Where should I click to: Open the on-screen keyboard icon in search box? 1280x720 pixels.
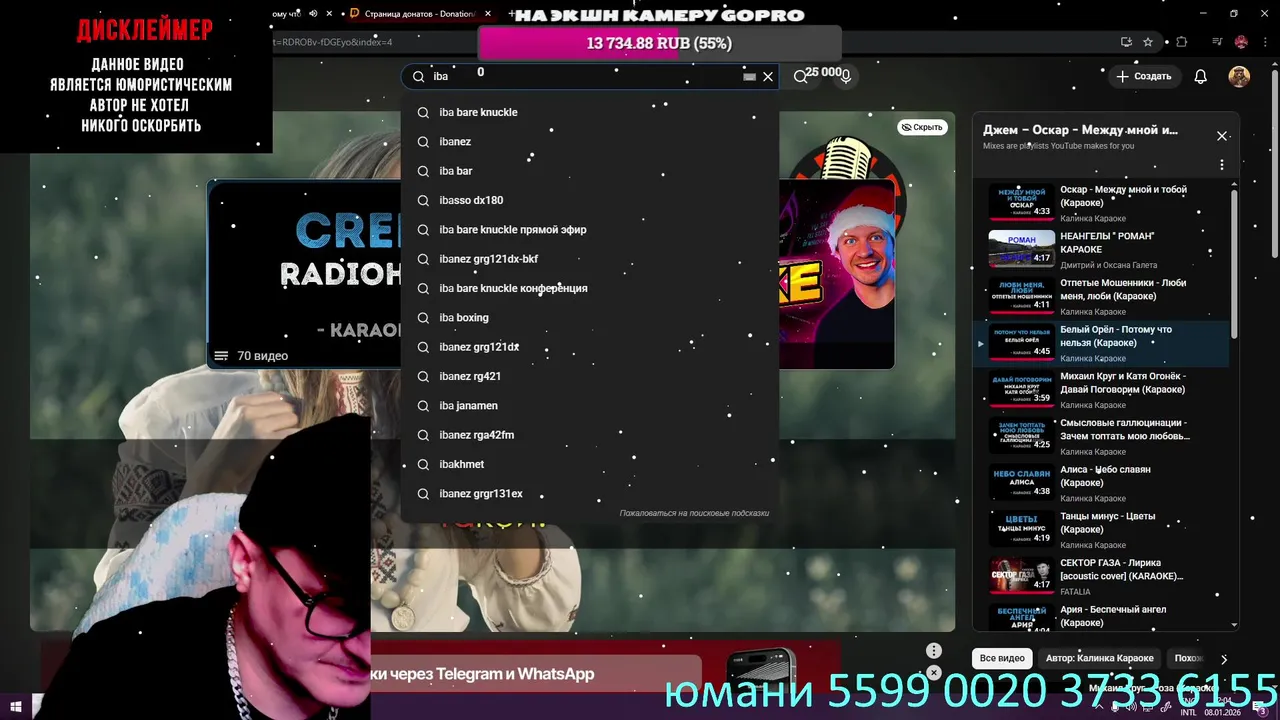[x=749, y=76]
